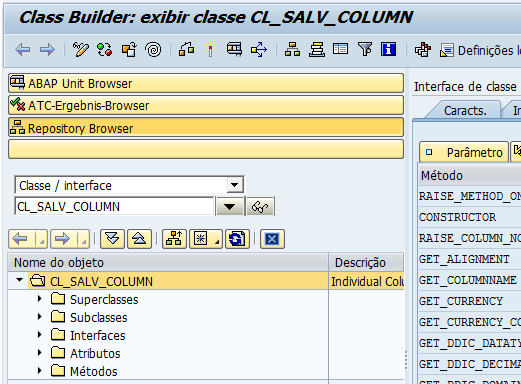
Task: Open the Classe / interface dropdown
Action: 235,185
